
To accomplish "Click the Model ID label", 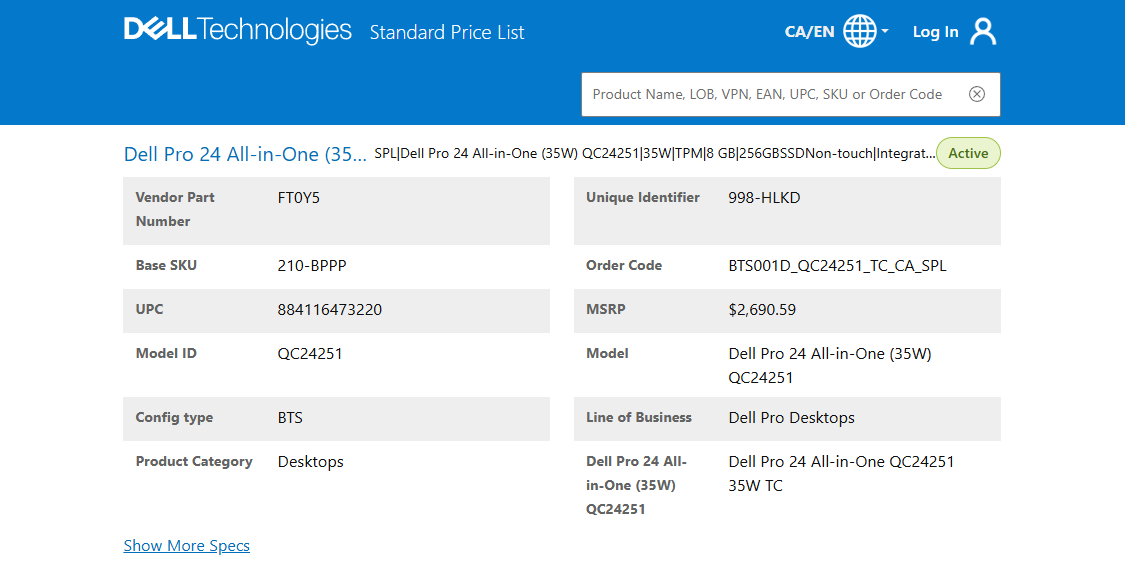I will [x=166, y=353].
